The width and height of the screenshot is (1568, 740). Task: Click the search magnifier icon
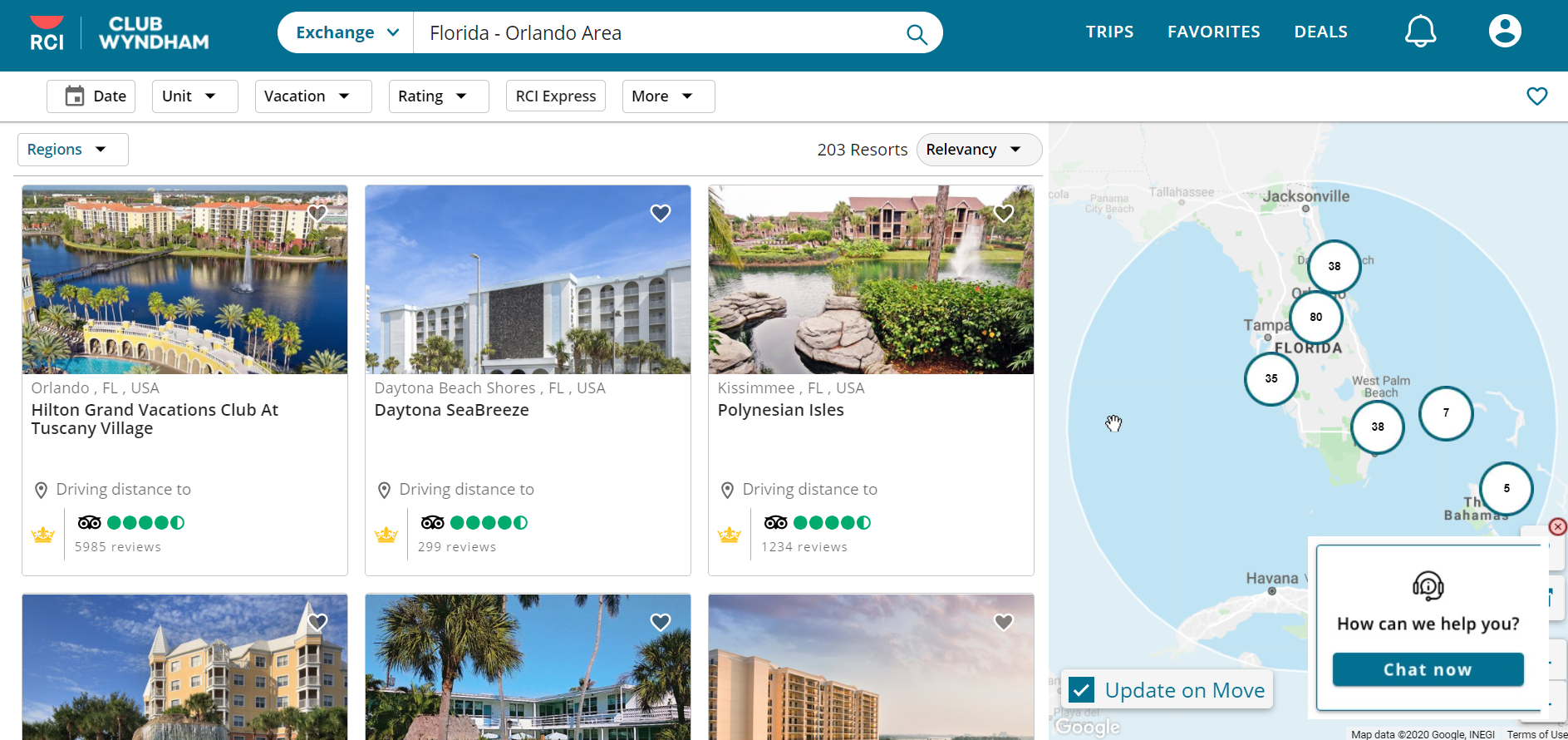tap(917, 33)
